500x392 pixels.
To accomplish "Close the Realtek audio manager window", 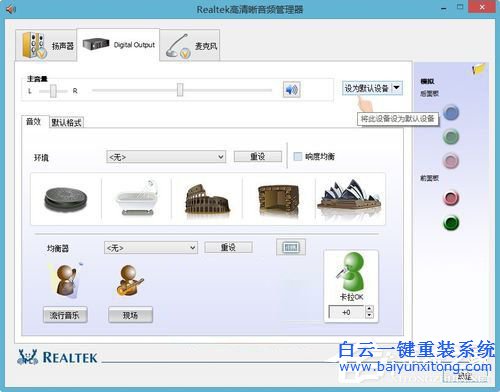I will [x=482, y=7].
